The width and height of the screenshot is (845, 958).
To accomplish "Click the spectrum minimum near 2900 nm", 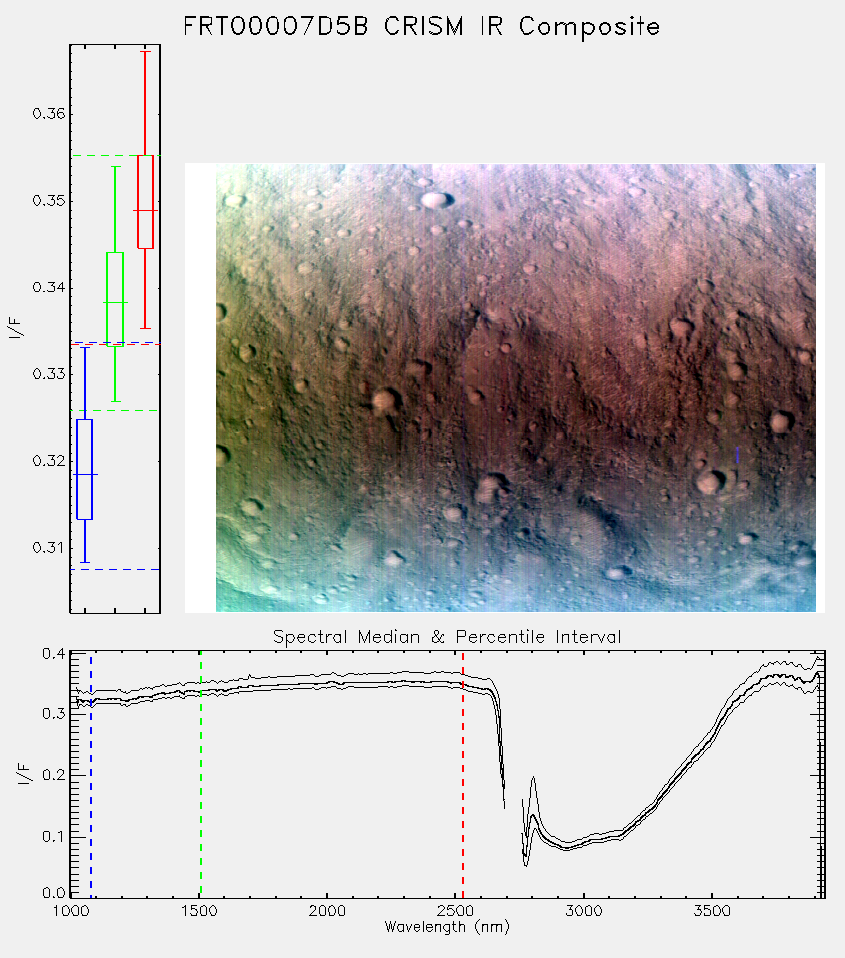I will pyautogui.click(x=567, y=848).
